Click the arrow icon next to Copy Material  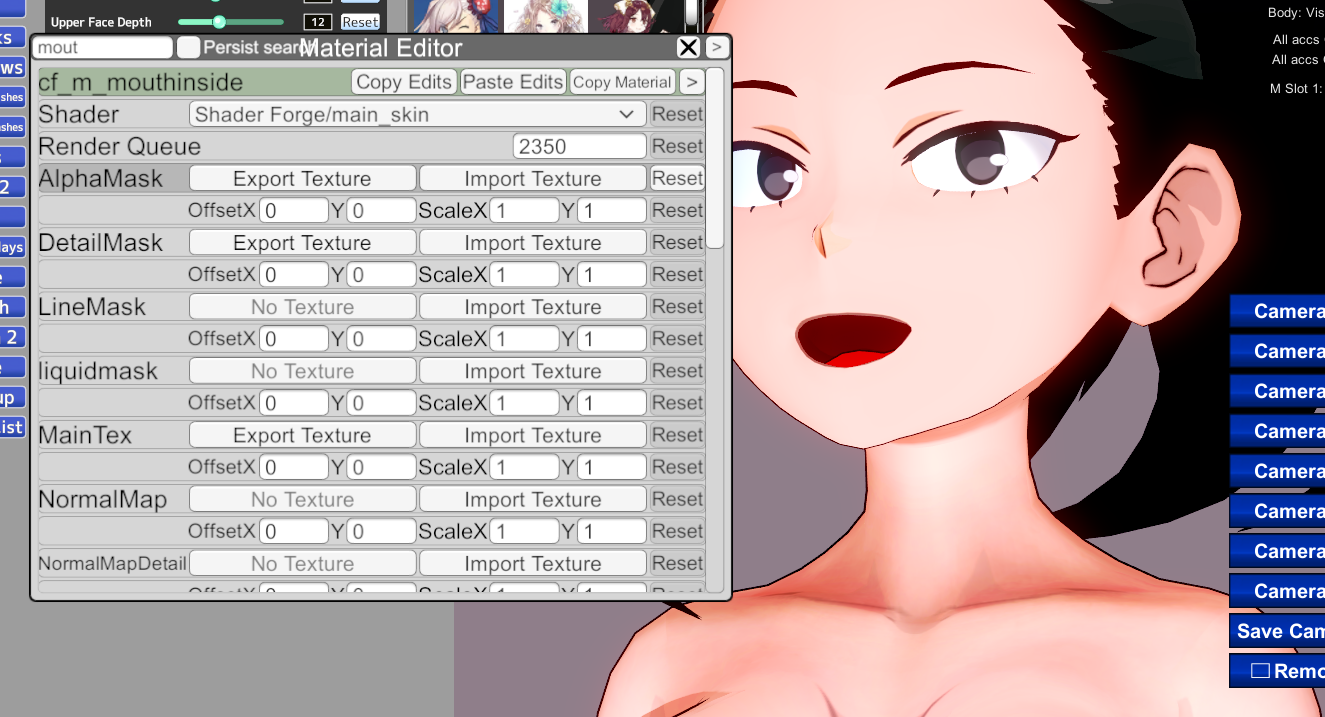pos(691,82)
